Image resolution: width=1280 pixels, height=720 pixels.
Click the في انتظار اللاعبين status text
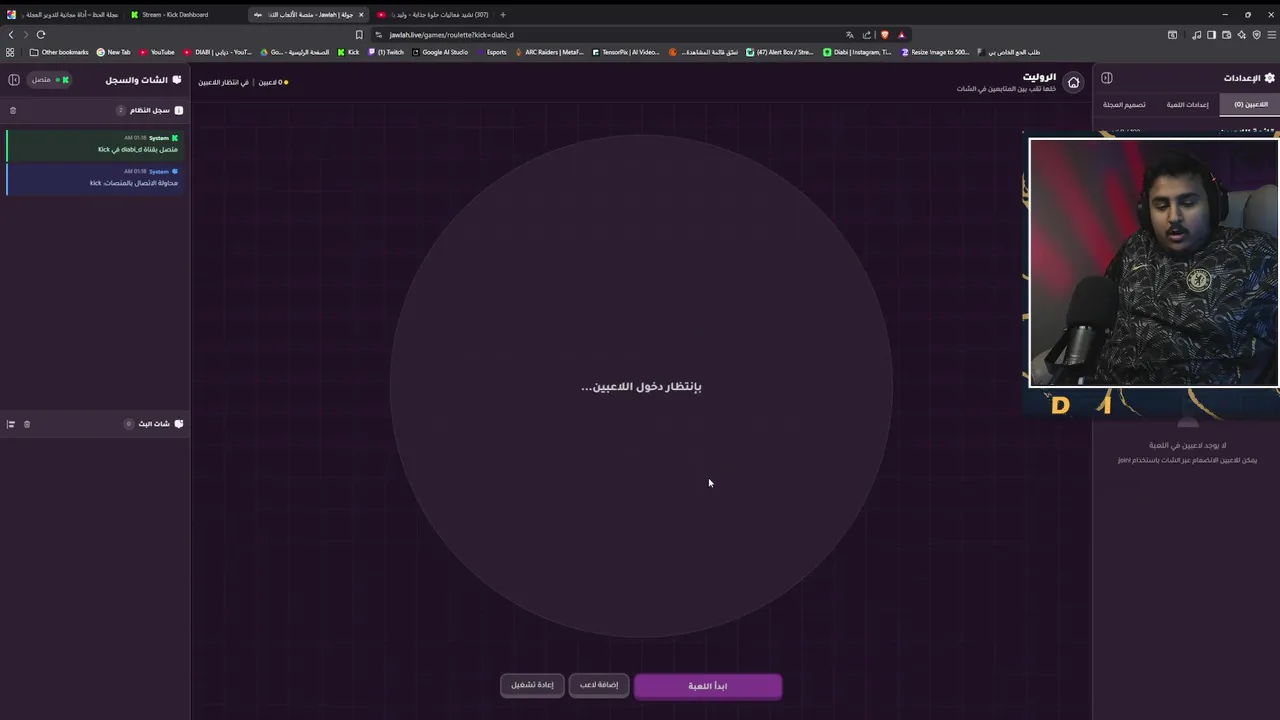tap(224, 82)
